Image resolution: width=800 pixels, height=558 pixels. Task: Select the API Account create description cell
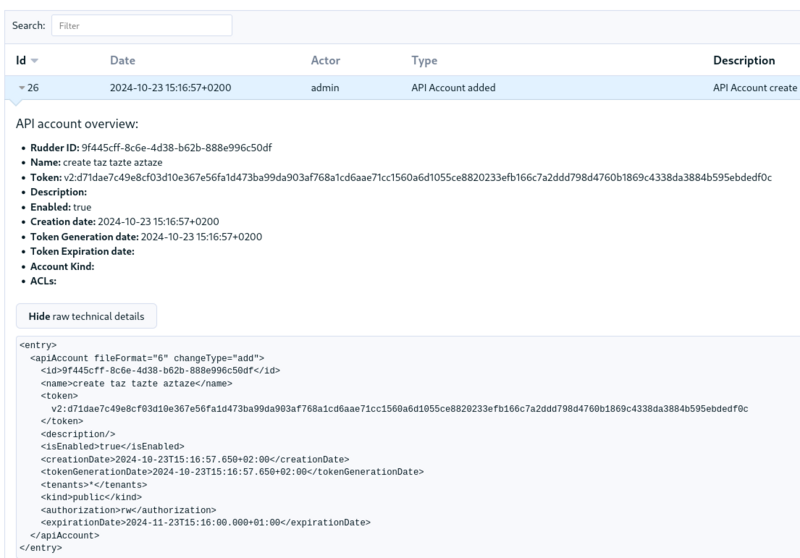[x=755, y=88]
